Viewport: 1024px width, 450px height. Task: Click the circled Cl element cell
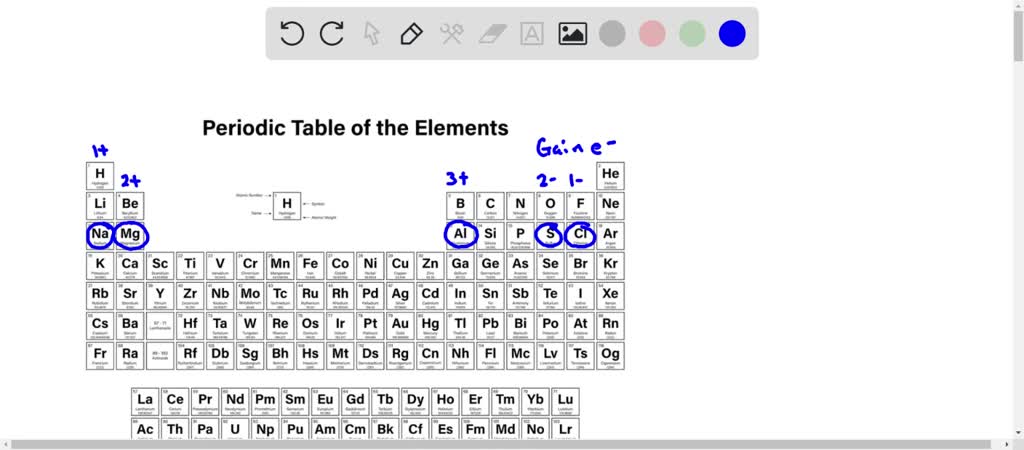[580, 236]
